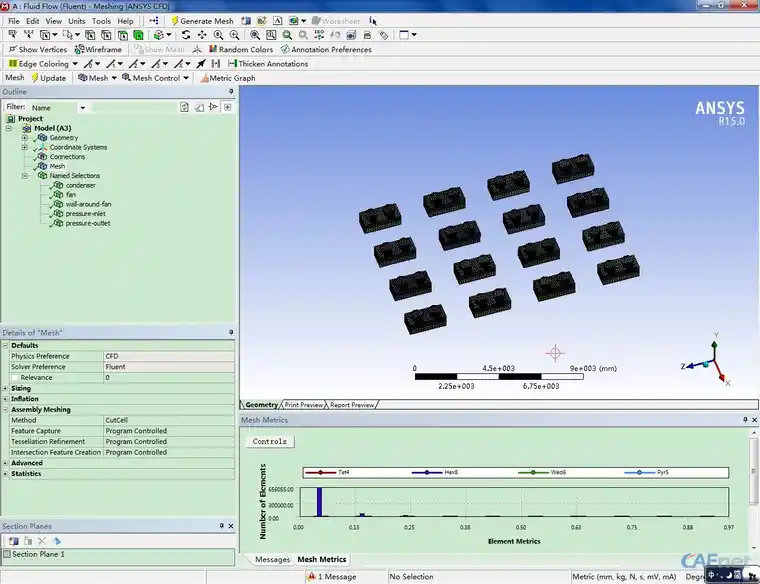760x584 pixels.
Task: Toggle the Section Plane 1 checkbox
Action: click(7, 554)
